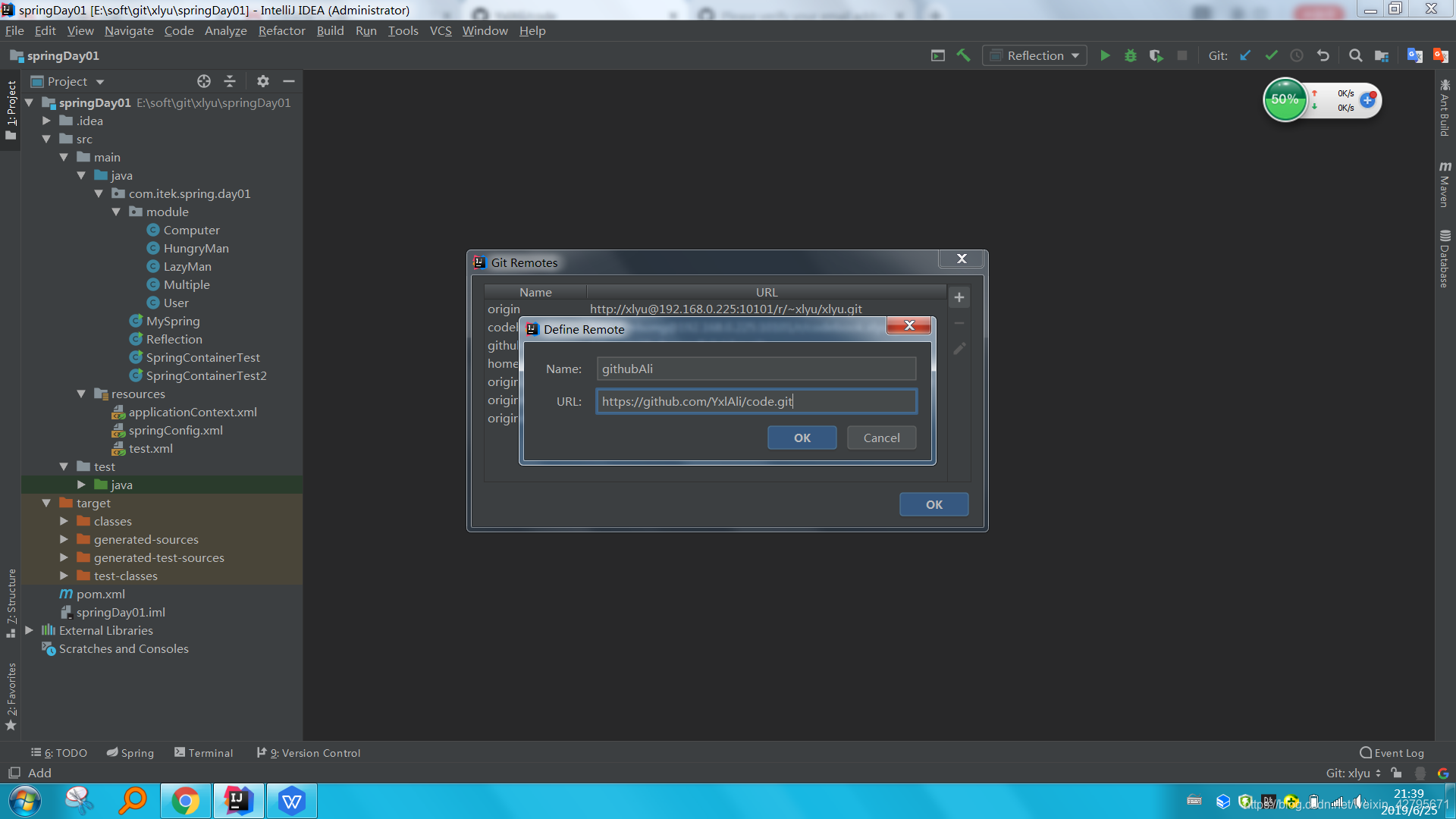The width and height of the screenshot is (1456, 819).
Task: Click the Debug bug icon
Action: click(x=1130, y=55)
